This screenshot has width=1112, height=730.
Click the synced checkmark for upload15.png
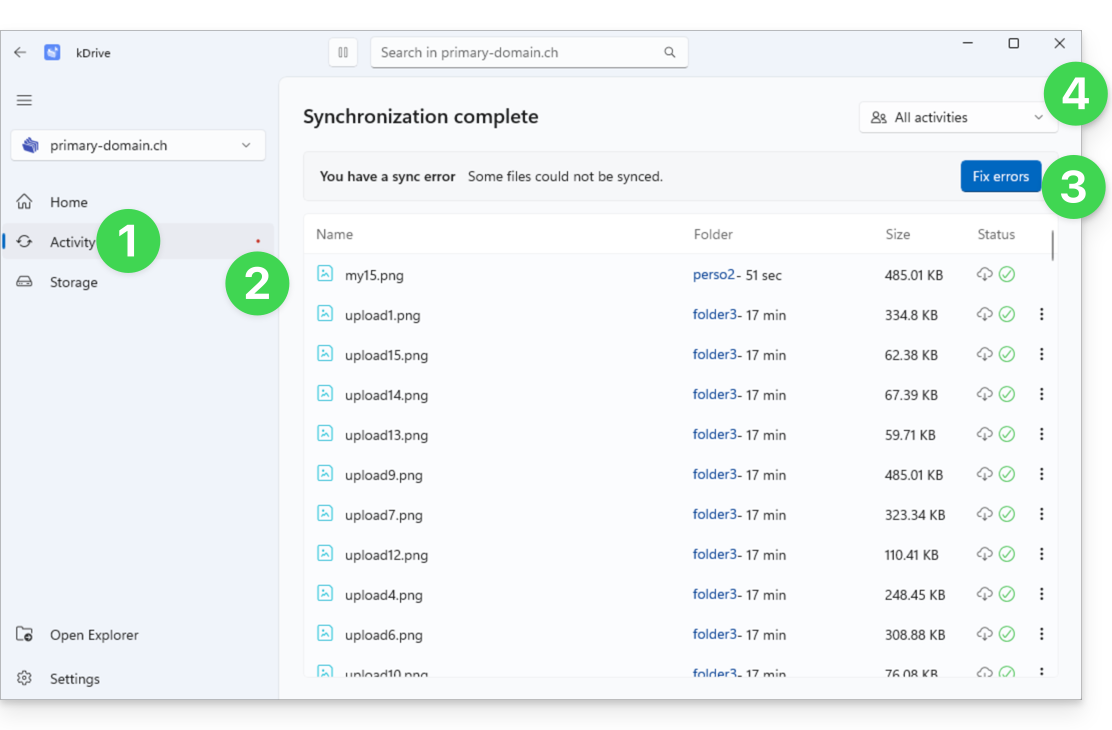1007,354
